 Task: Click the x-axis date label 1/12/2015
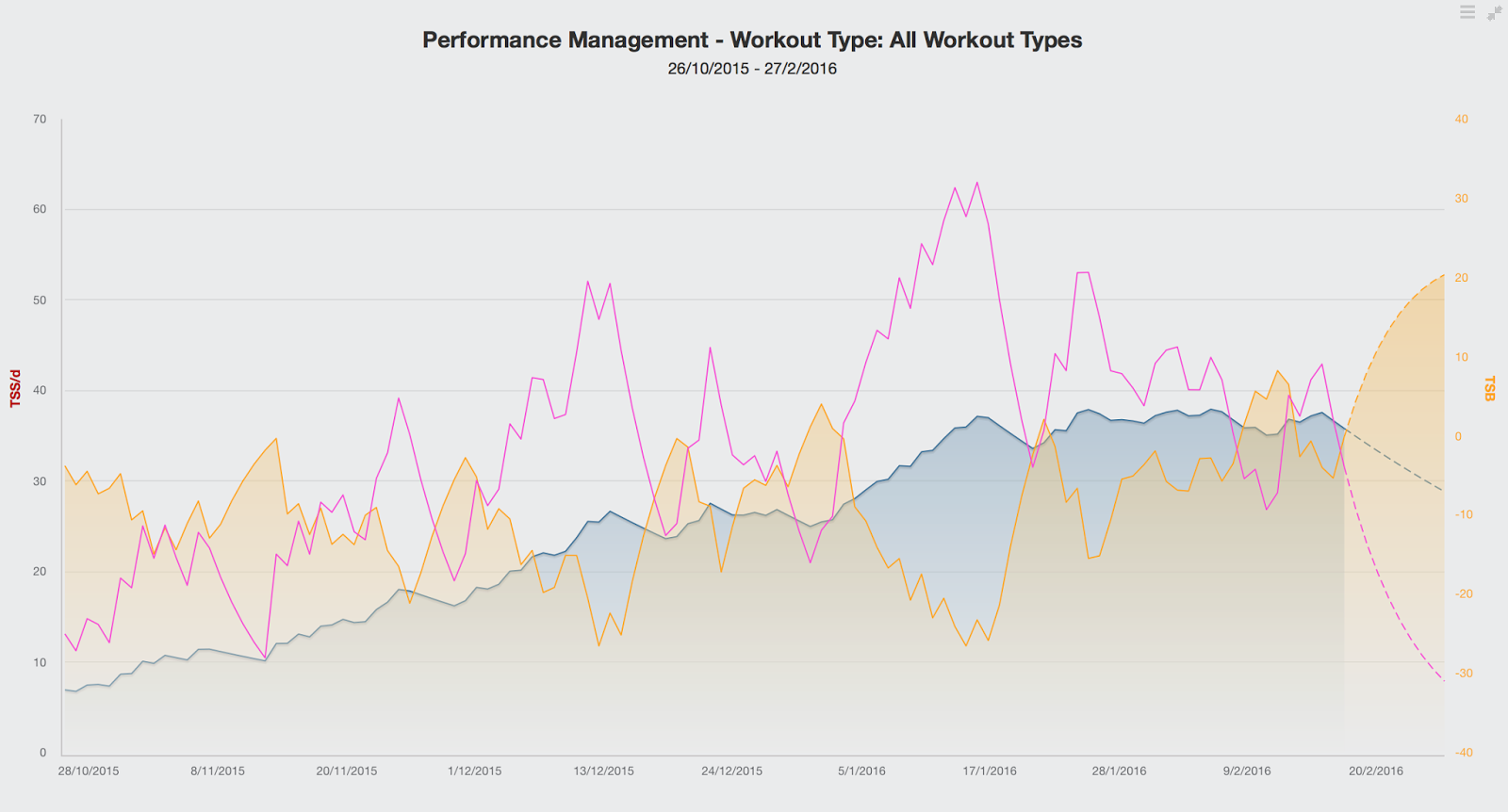click(475, 771)
